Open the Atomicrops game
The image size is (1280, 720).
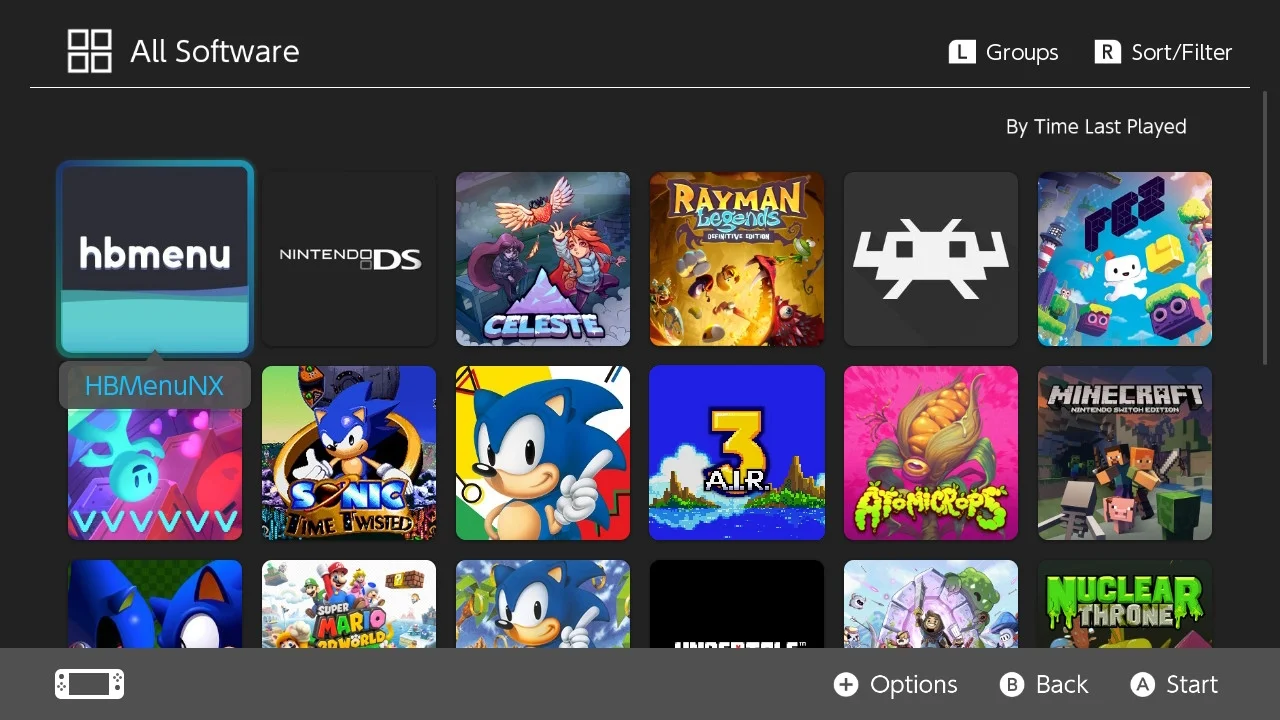click(931, 453)
